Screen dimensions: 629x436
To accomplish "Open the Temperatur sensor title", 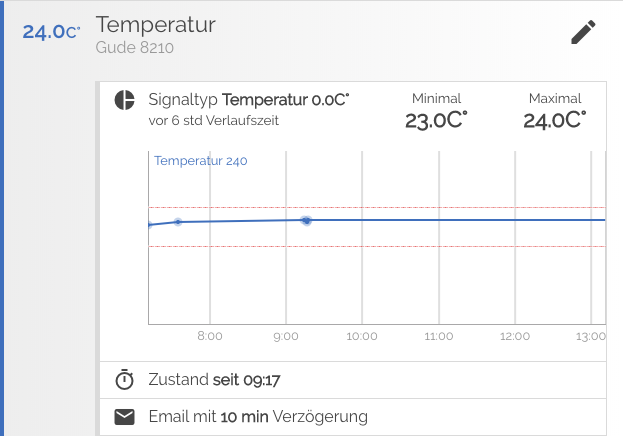I will 155,24.
